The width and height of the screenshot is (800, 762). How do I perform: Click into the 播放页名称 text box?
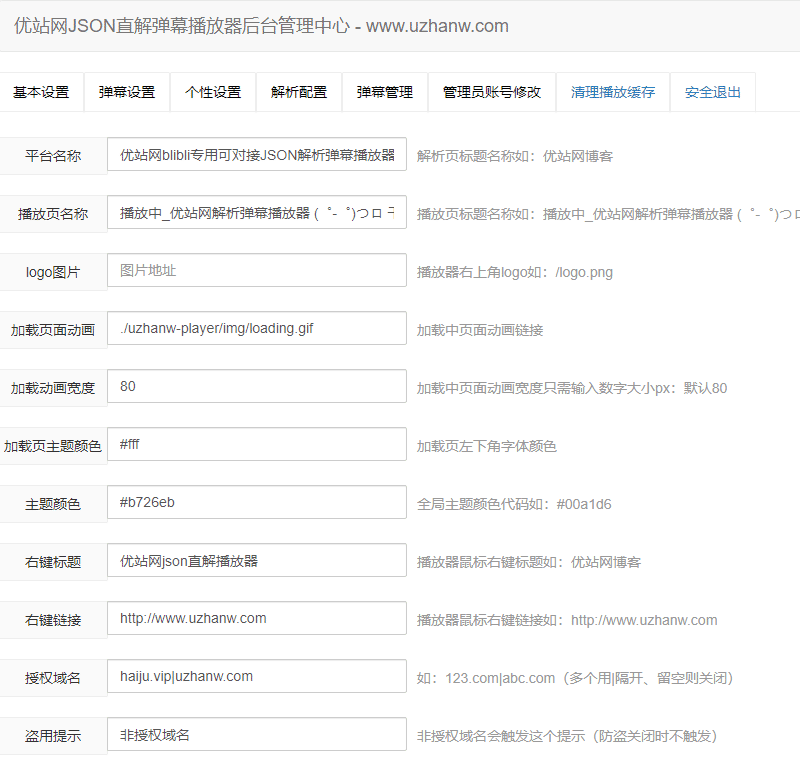[x=257, y=212]
